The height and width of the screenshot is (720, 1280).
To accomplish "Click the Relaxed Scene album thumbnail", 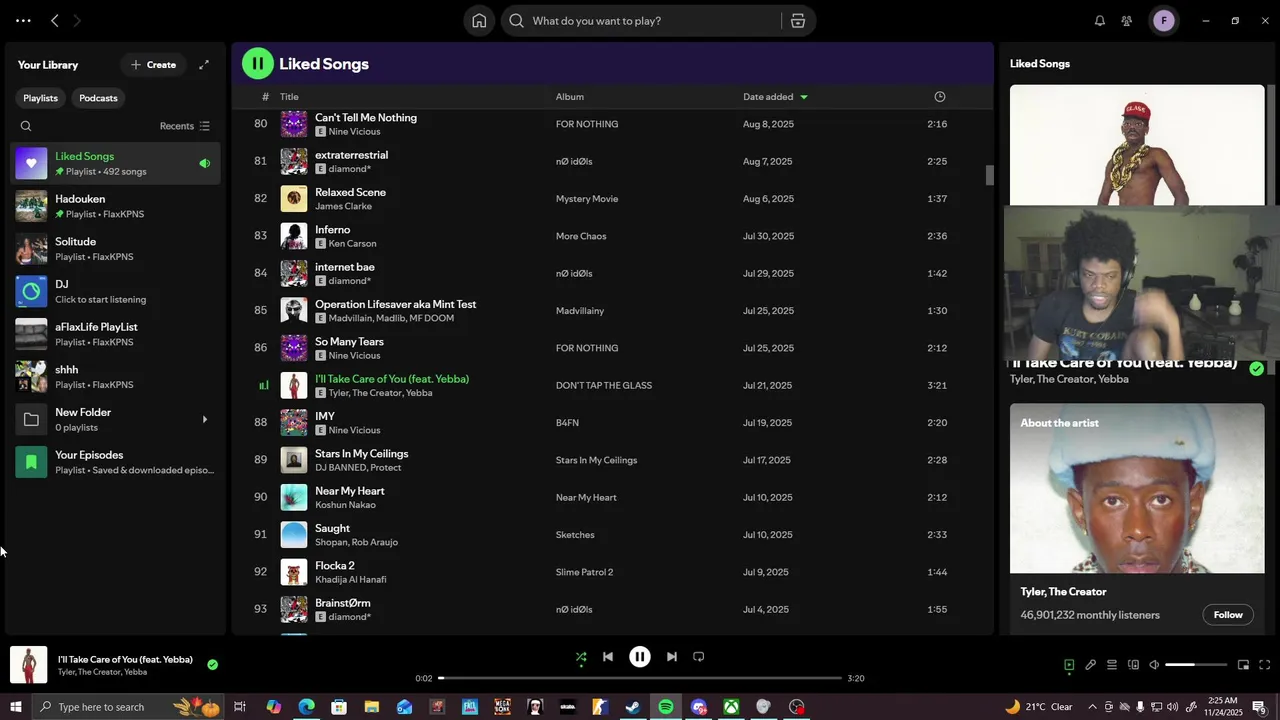I will click(294, 199).
